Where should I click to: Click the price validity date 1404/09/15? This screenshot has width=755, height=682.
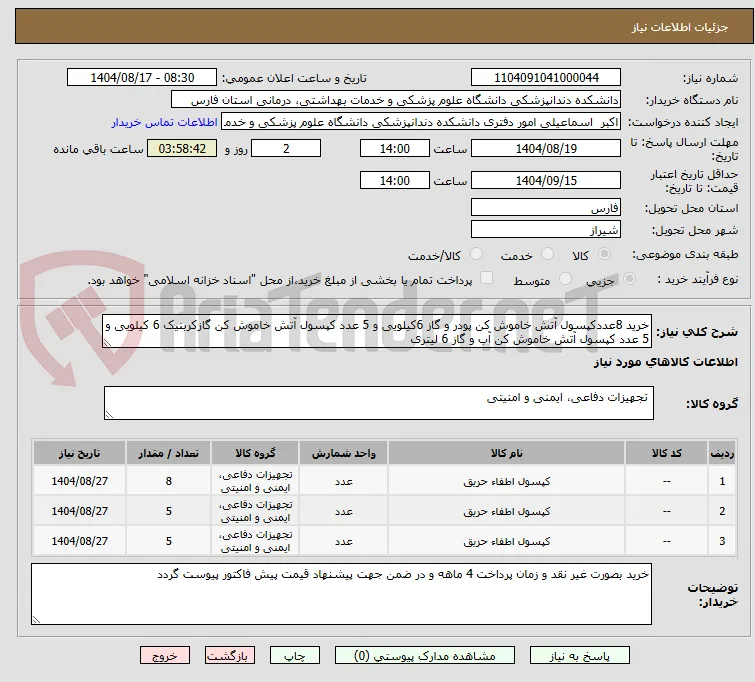[x=546, y=180]
